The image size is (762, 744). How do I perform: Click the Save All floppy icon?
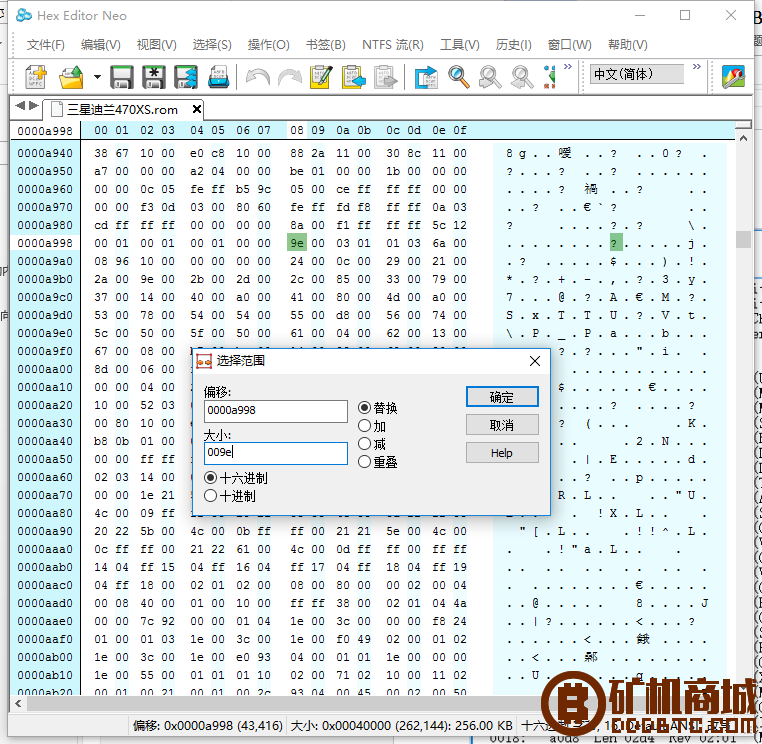(x=186, y=77)
